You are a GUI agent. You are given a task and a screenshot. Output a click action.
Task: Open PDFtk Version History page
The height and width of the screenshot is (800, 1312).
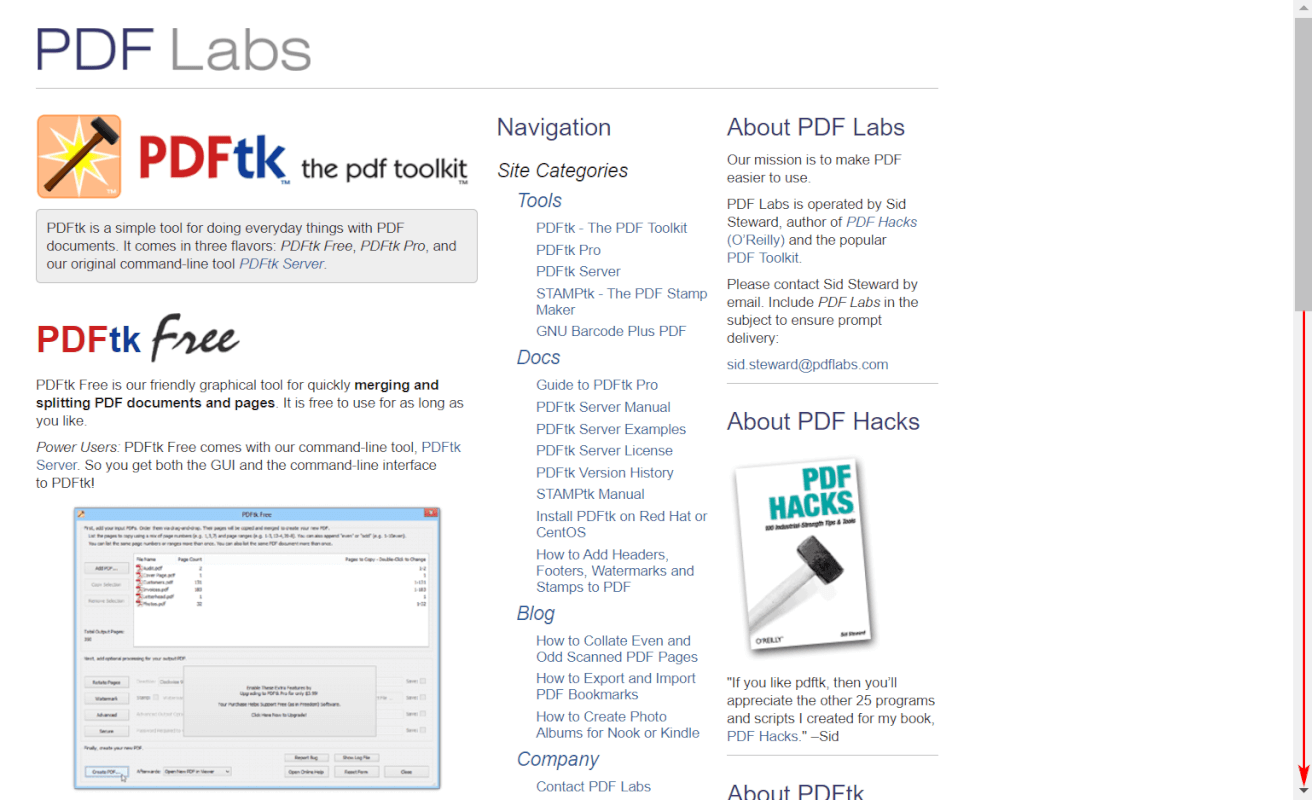click(x=604, y=473)
